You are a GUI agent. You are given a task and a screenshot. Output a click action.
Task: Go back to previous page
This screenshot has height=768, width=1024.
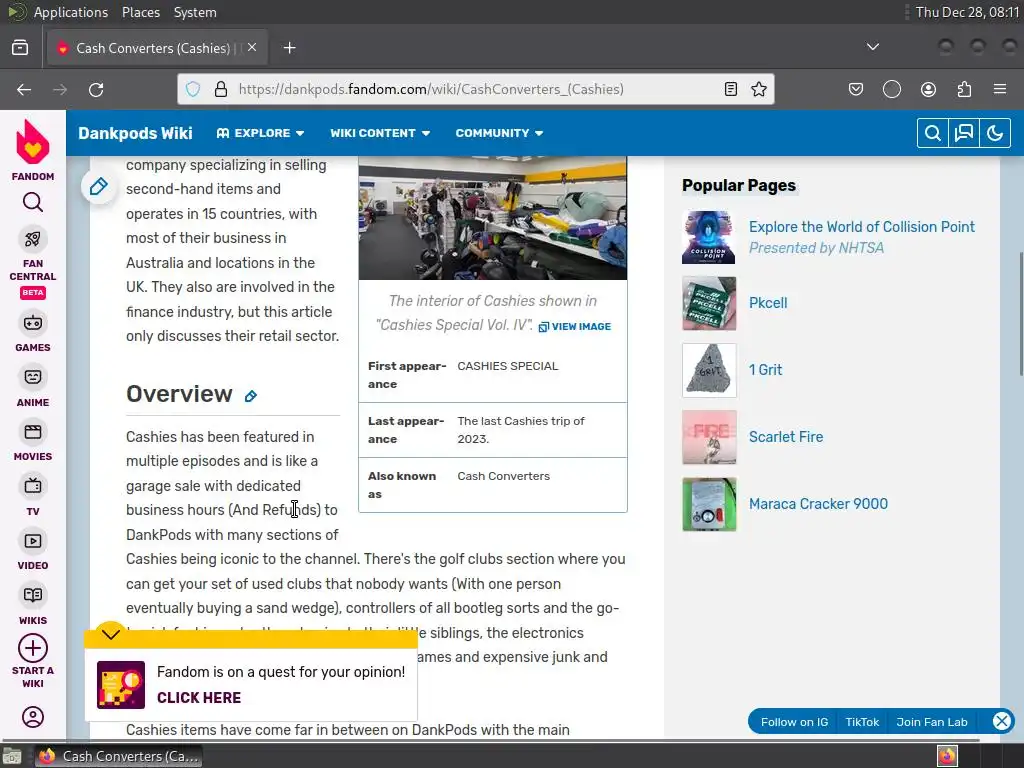pos(24,89)
